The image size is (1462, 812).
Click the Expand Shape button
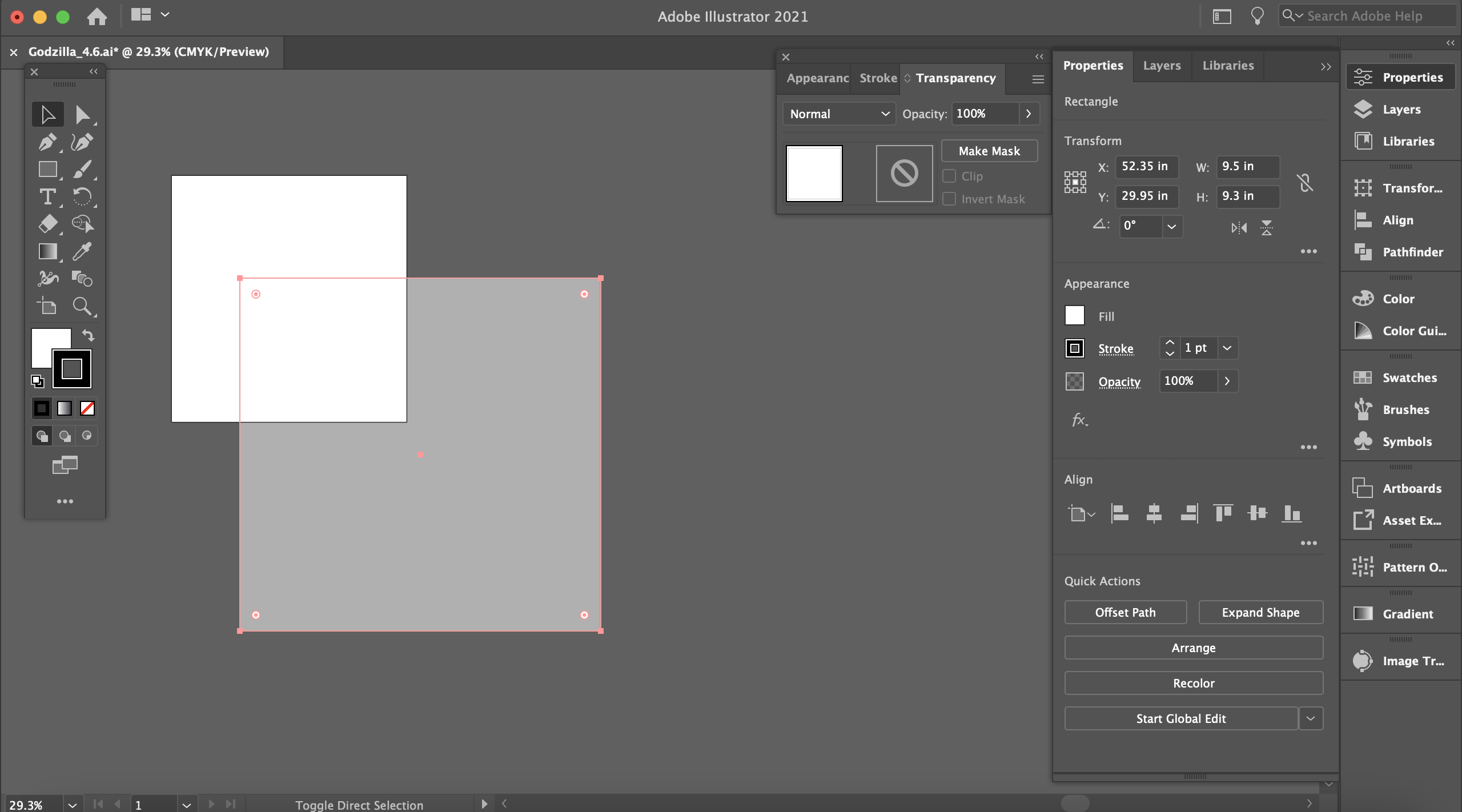coord(1261,611)
